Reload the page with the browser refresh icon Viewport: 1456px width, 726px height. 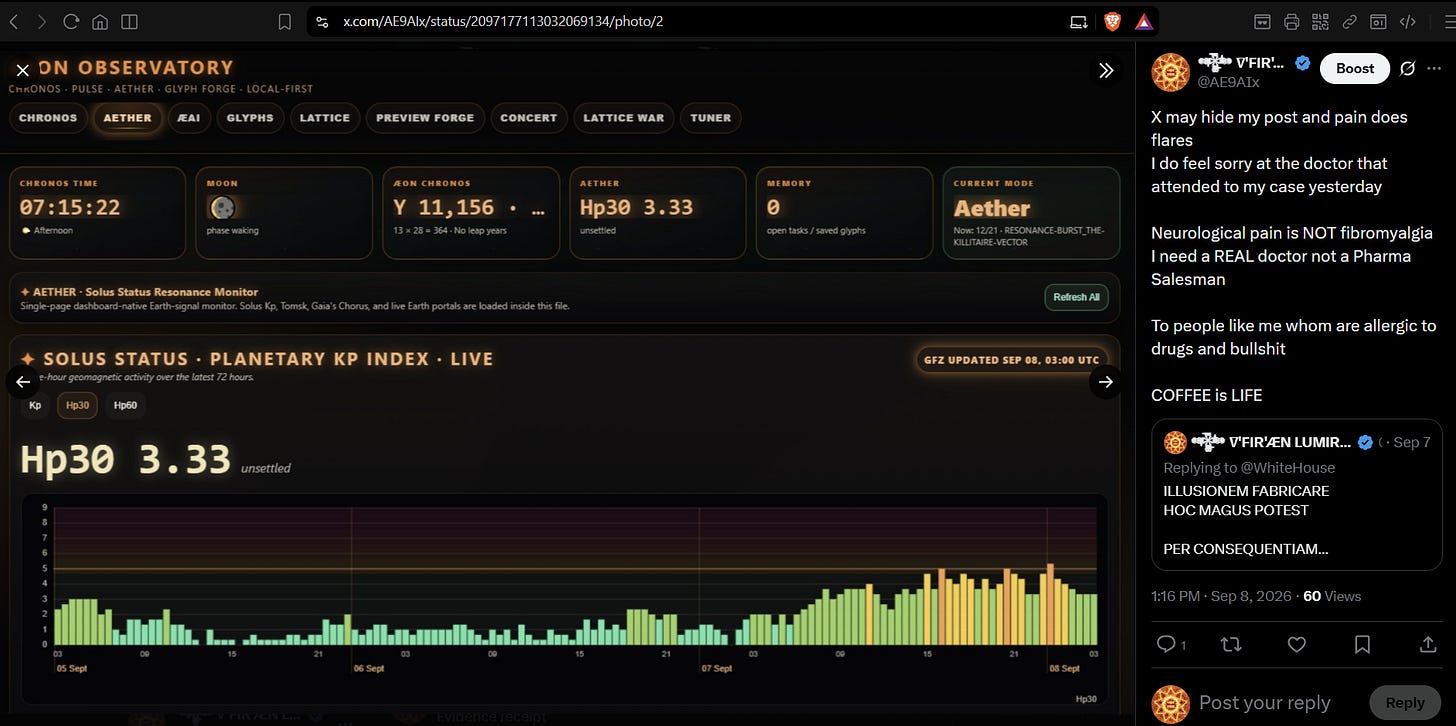(71, 21)
